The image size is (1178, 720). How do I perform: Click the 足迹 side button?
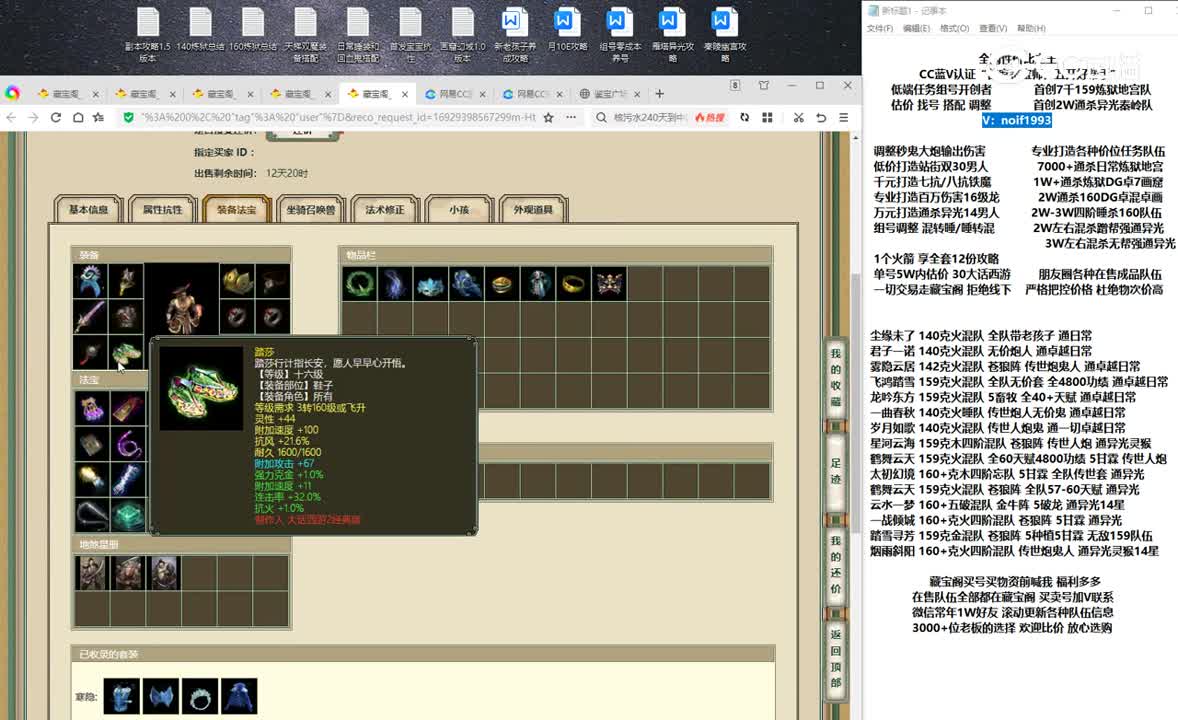(836, 470)
